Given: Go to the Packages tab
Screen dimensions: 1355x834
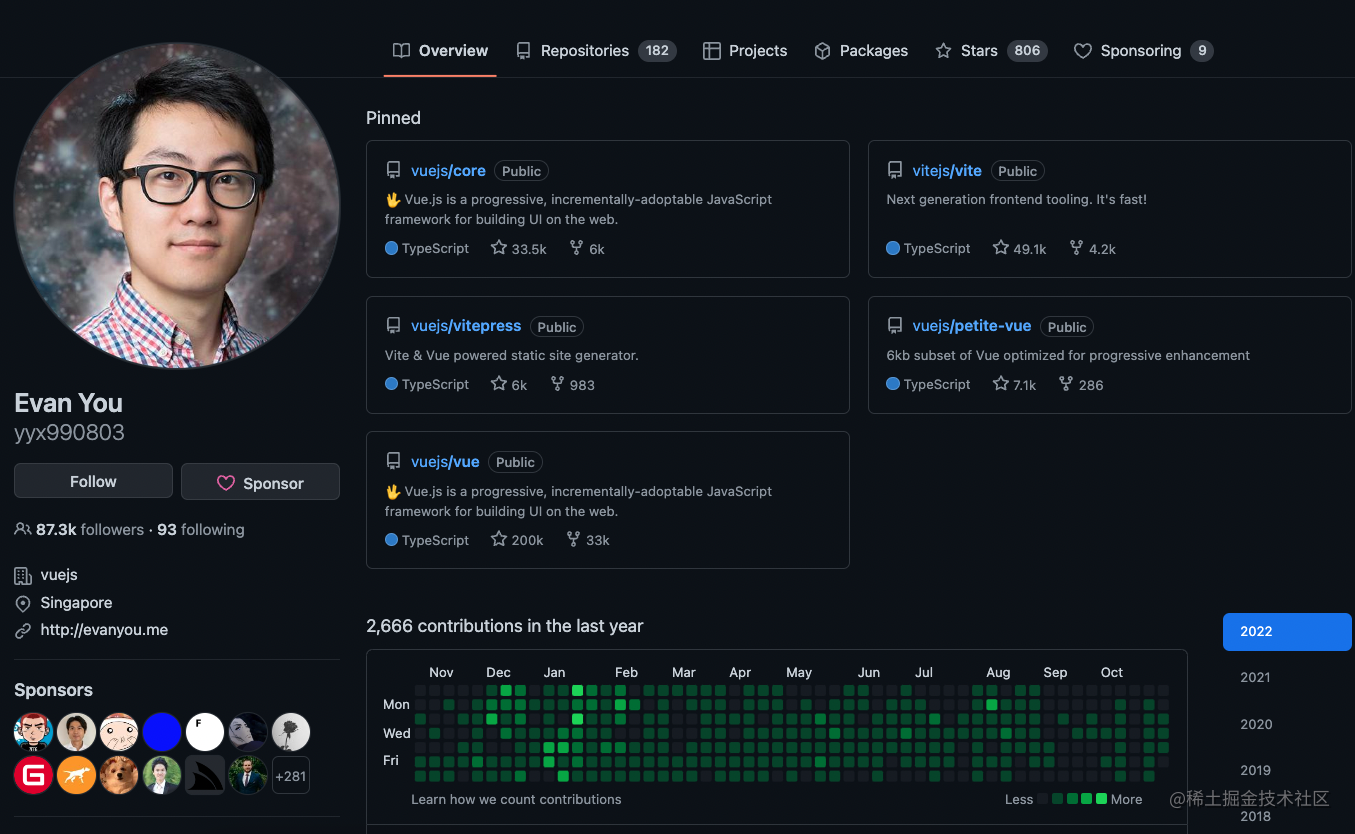Looking at the screenshot, I should pyautogui.click(x=861, y=51).
